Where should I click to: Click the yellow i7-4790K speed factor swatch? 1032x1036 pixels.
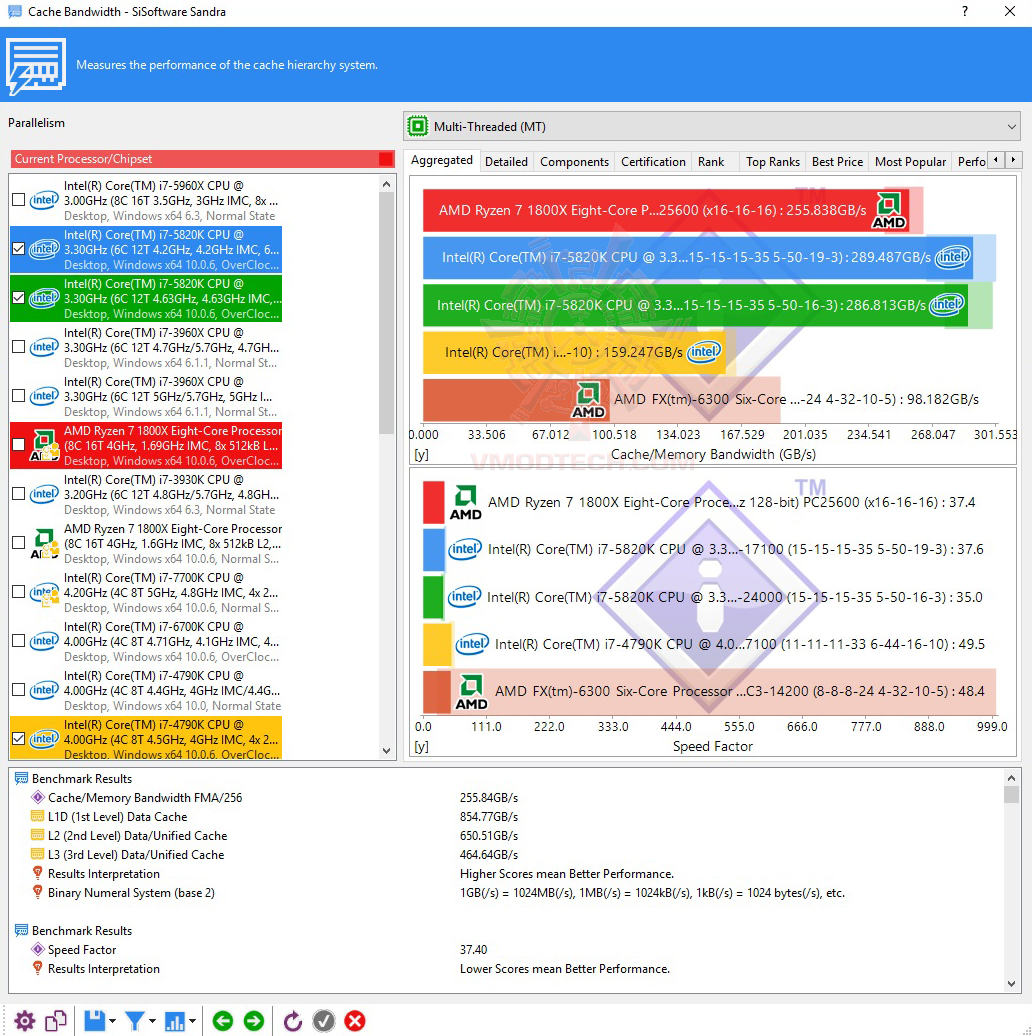pyautogui.click(x=436, y=644)
